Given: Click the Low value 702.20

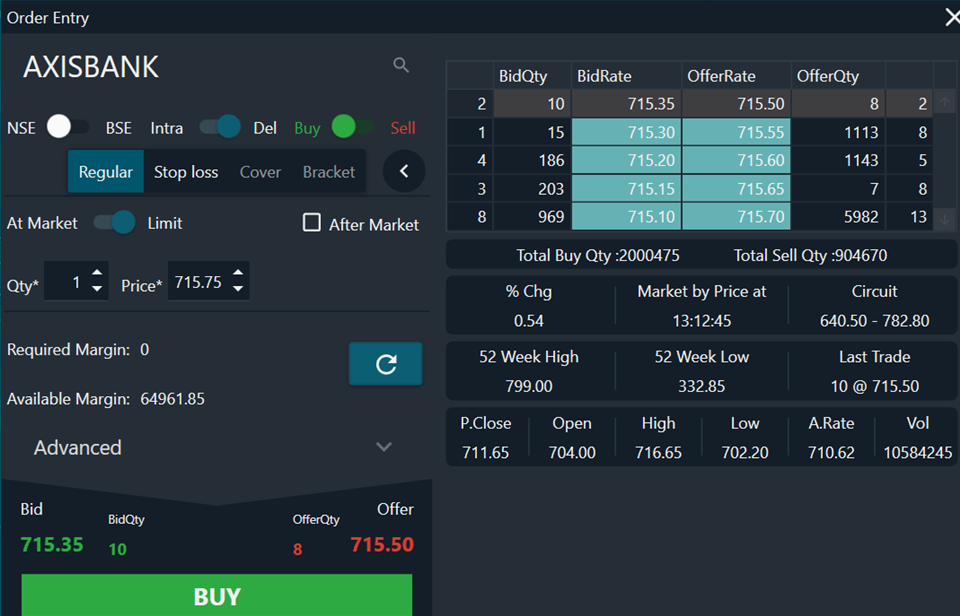Looking at the screenshot, I should pyautogui.click(x=744, y=453).
